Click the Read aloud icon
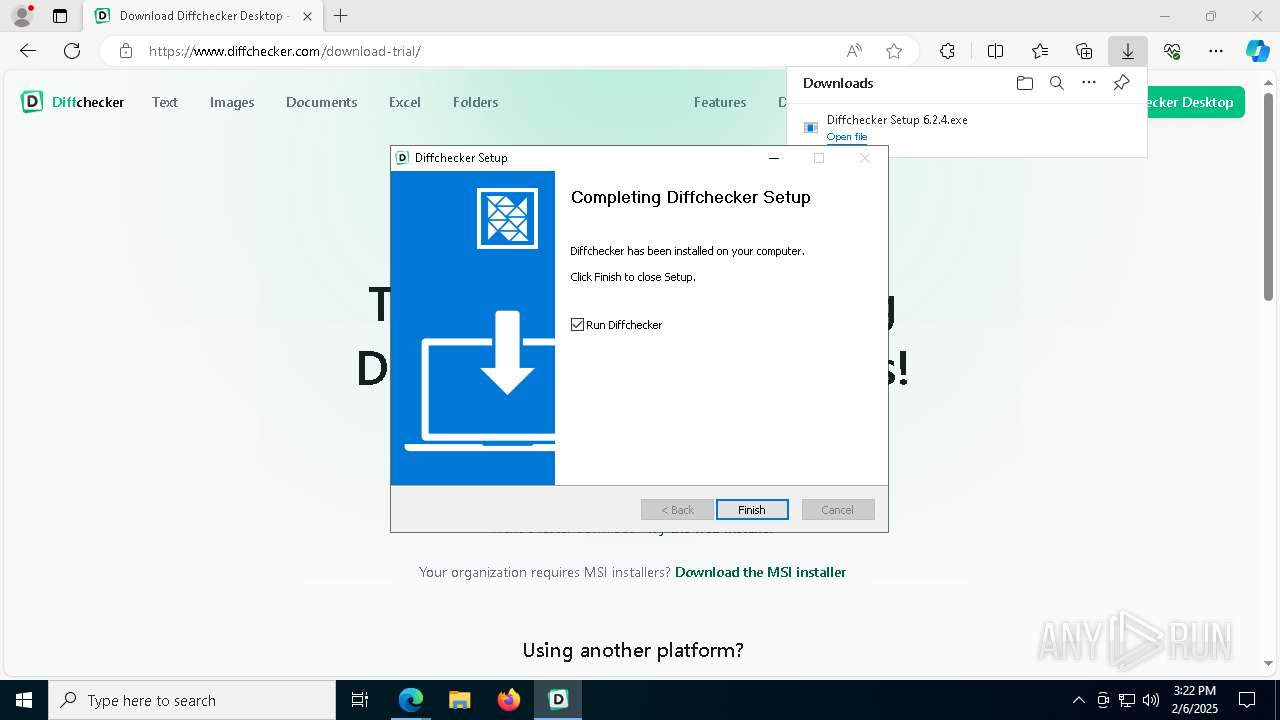 854,51
